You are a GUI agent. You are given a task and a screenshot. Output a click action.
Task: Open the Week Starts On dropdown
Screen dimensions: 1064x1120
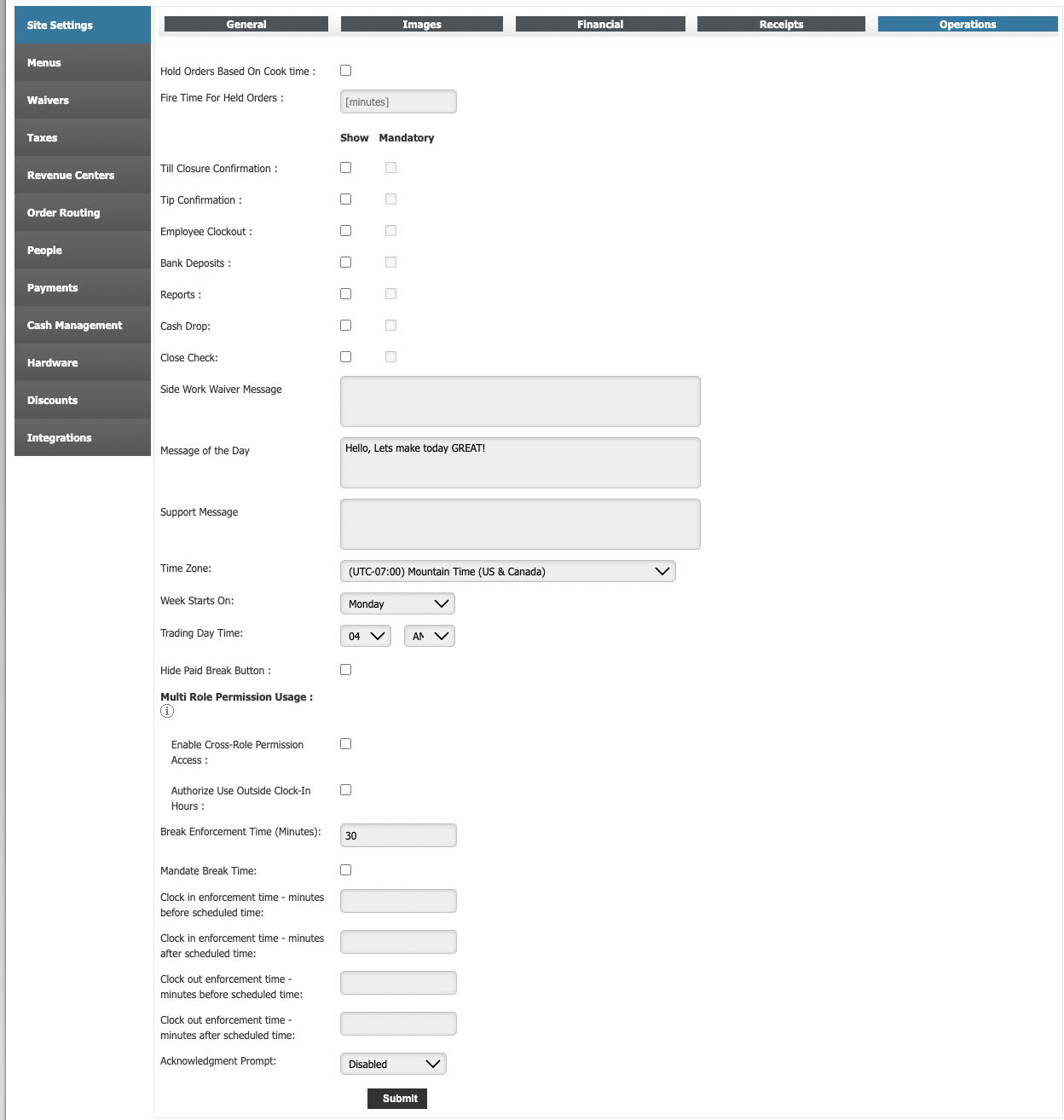coord(397,603)
